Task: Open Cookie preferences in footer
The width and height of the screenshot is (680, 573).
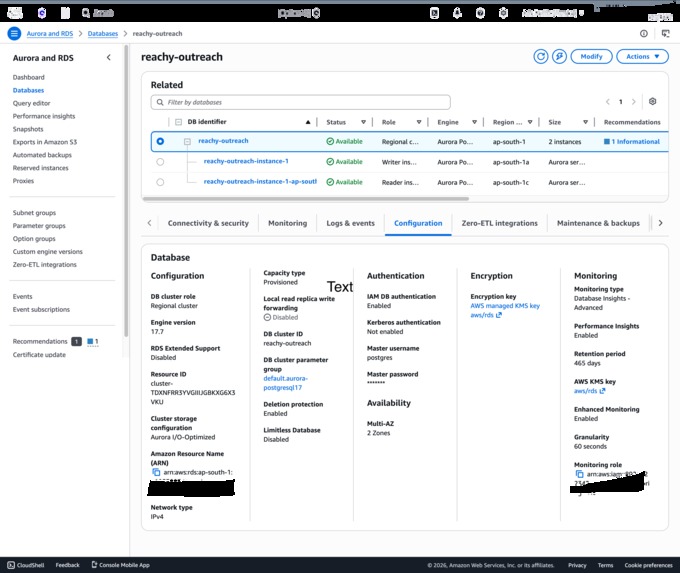Action: 648,565
